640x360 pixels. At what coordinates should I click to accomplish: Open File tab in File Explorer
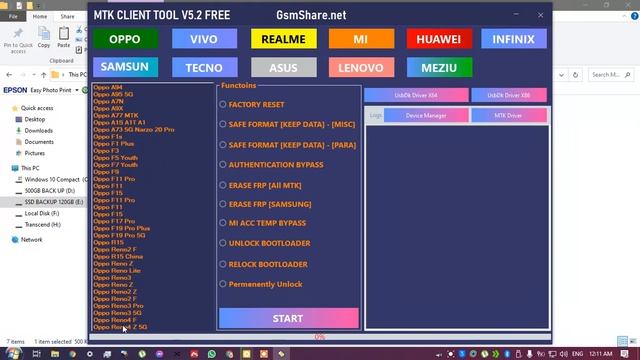(x=13, y=16)
